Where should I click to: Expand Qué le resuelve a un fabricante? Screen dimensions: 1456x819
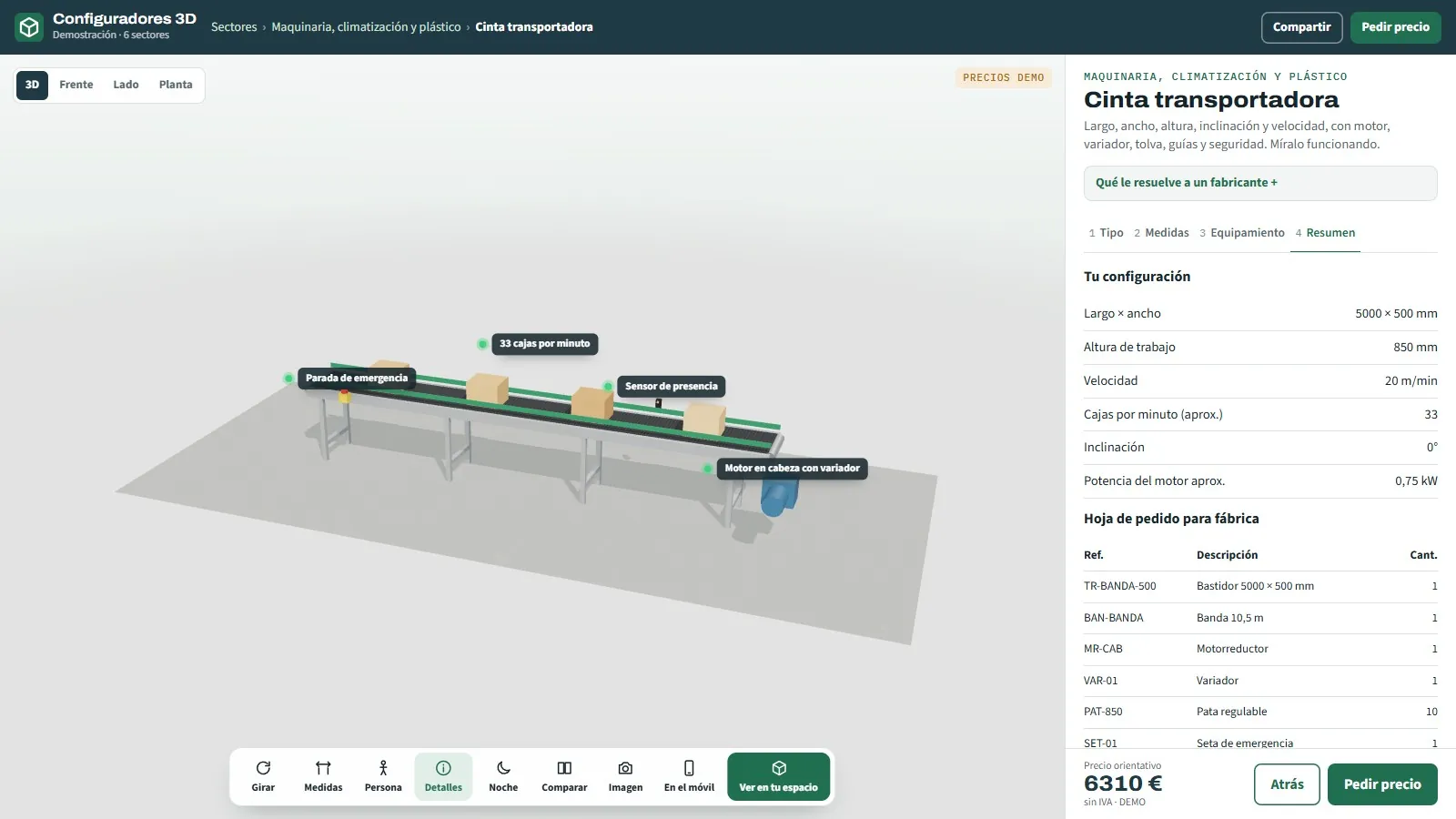pyautogui.click(x=1260, y=183)
